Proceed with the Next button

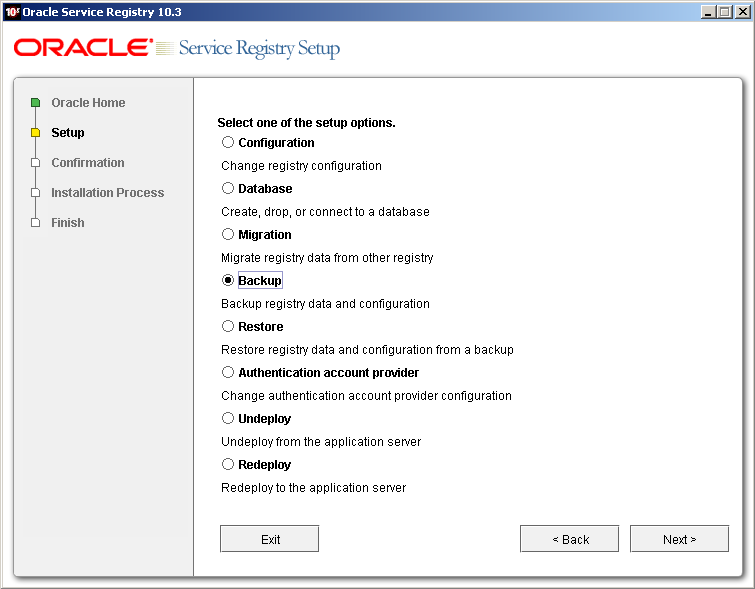[x=679, y=539]
